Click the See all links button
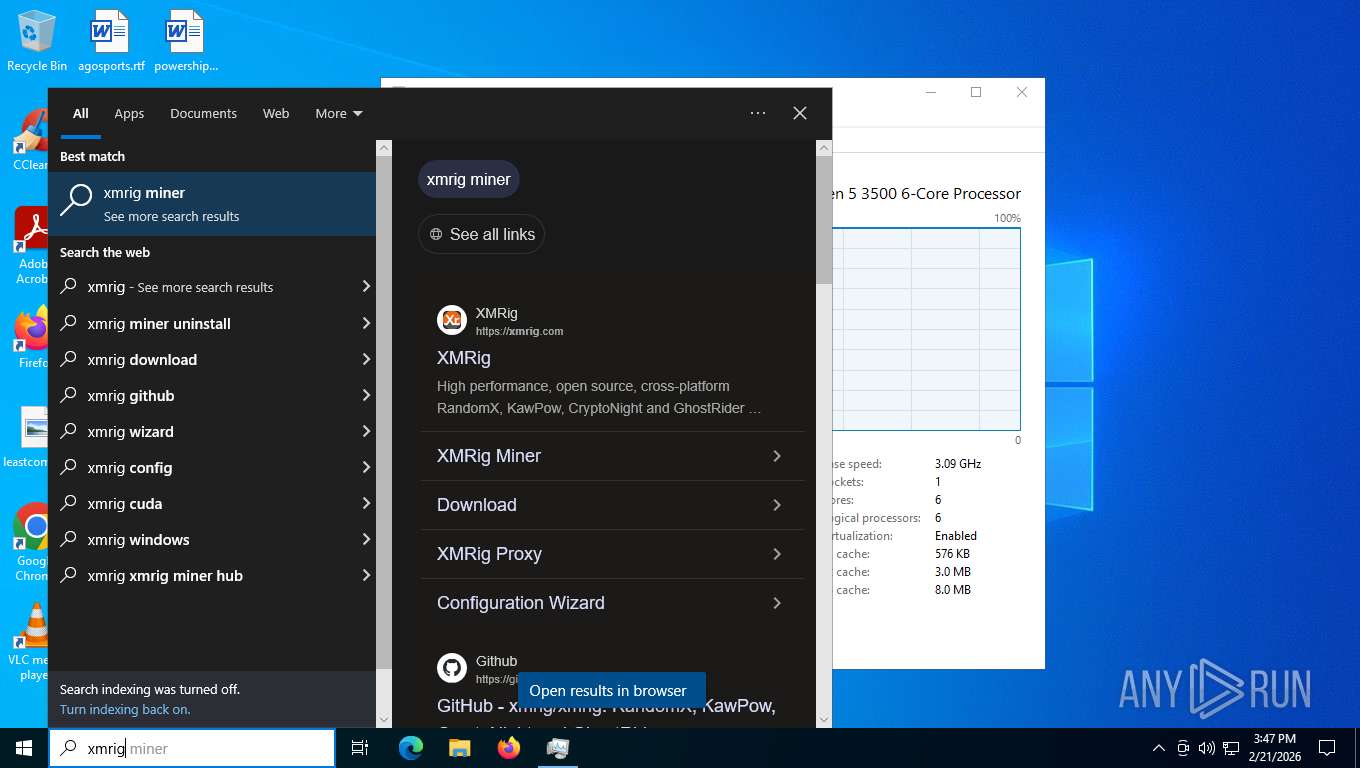 [x=481, y=234]
